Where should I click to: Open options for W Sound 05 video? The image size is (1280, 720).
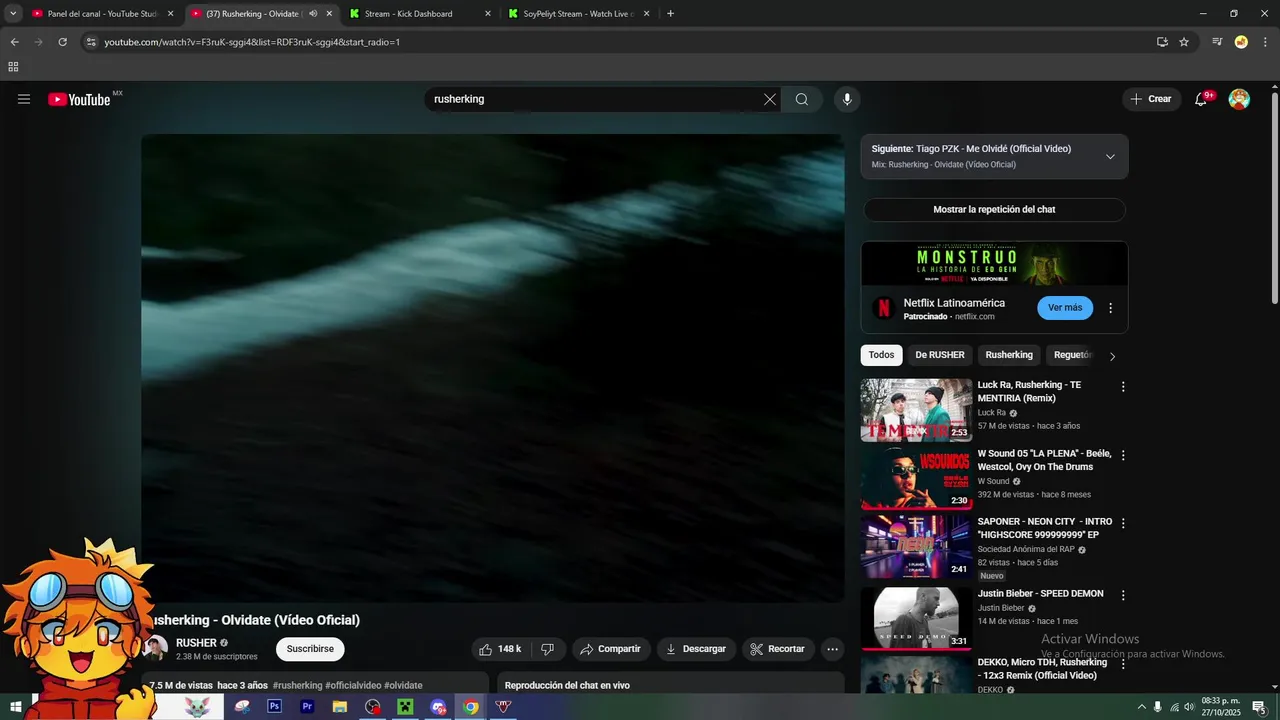1123,455
